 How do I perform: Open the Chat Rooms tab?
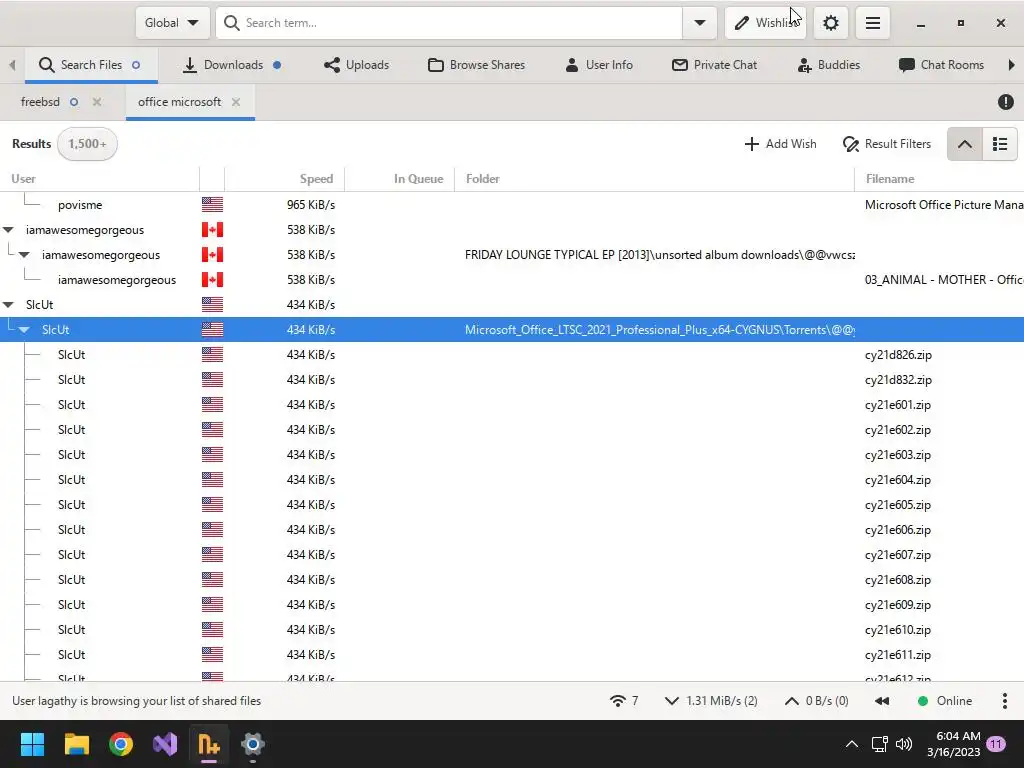[941, 65]
